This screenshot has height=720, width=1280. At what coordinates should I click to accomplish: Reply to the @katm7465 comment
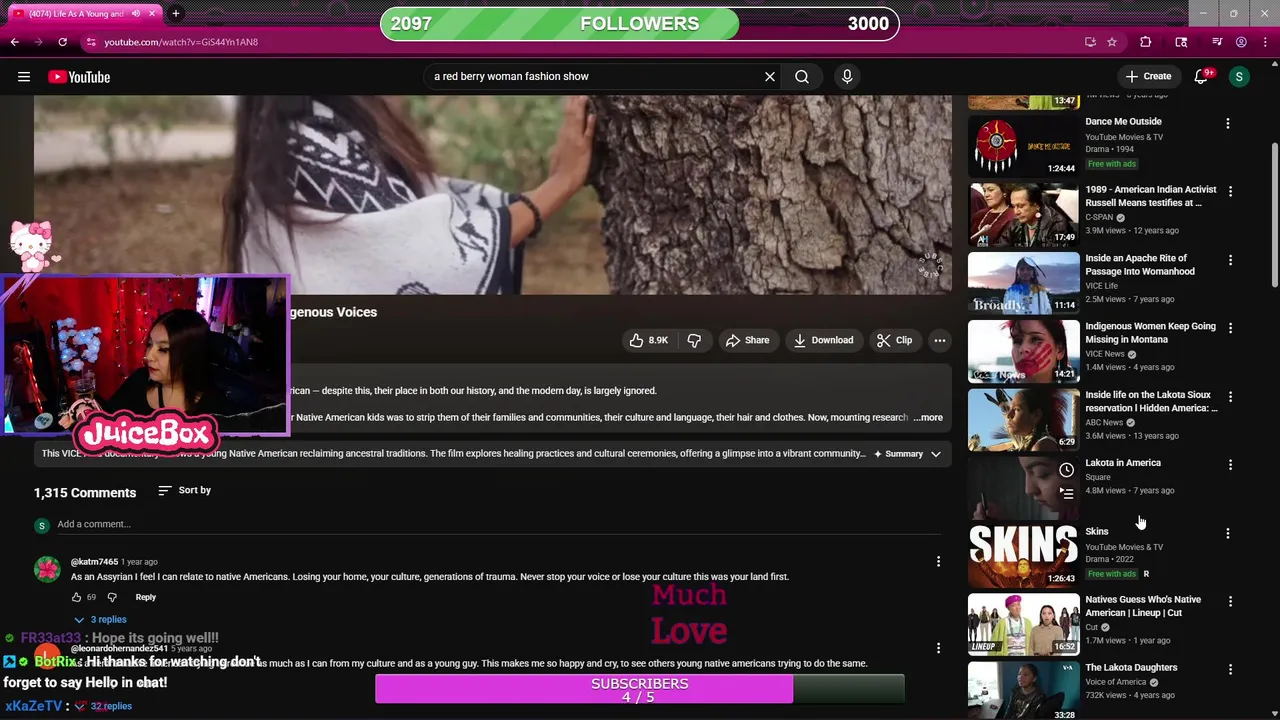(145, 597)
